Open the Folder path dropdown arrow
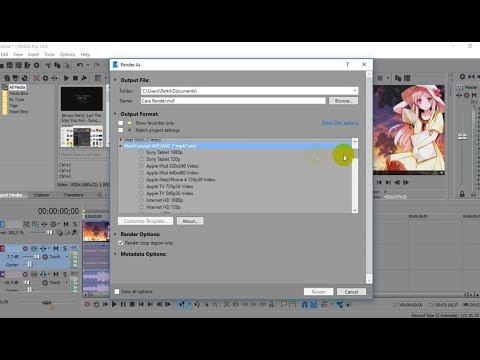The width and height of the screenshot is (480, 360). pos(355,90)
